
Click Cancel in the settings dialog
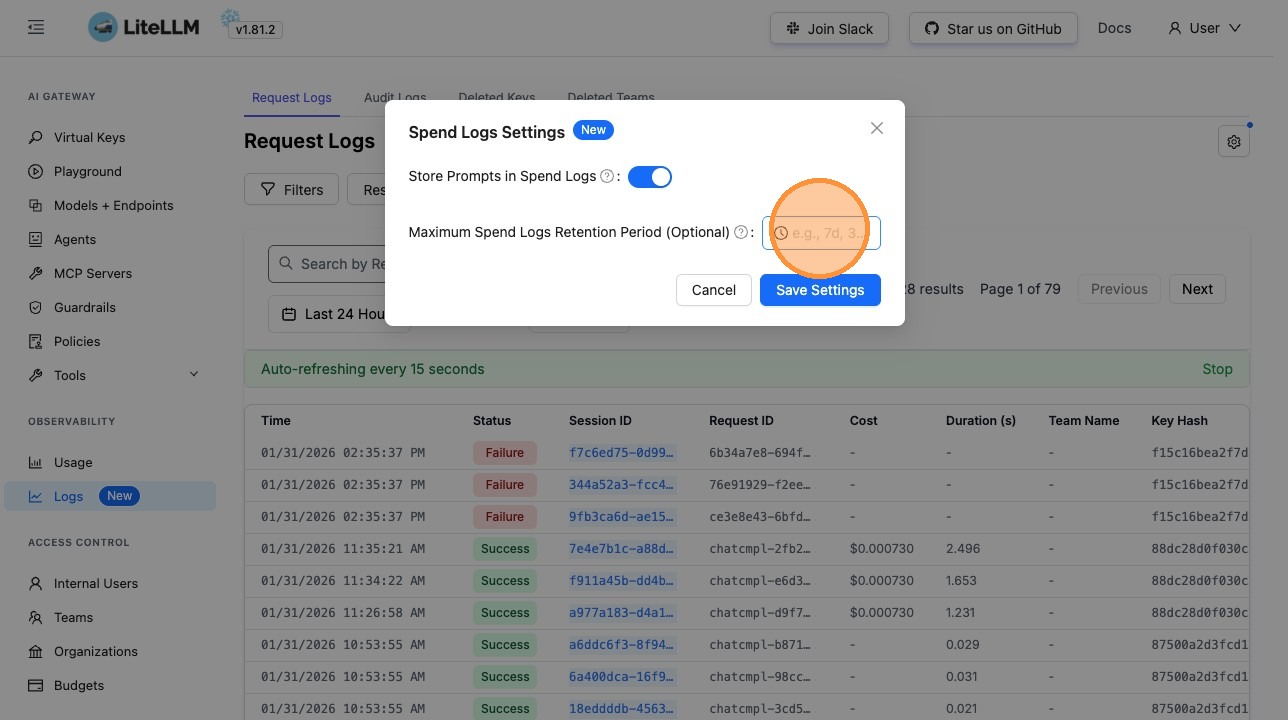pos(713,290)
